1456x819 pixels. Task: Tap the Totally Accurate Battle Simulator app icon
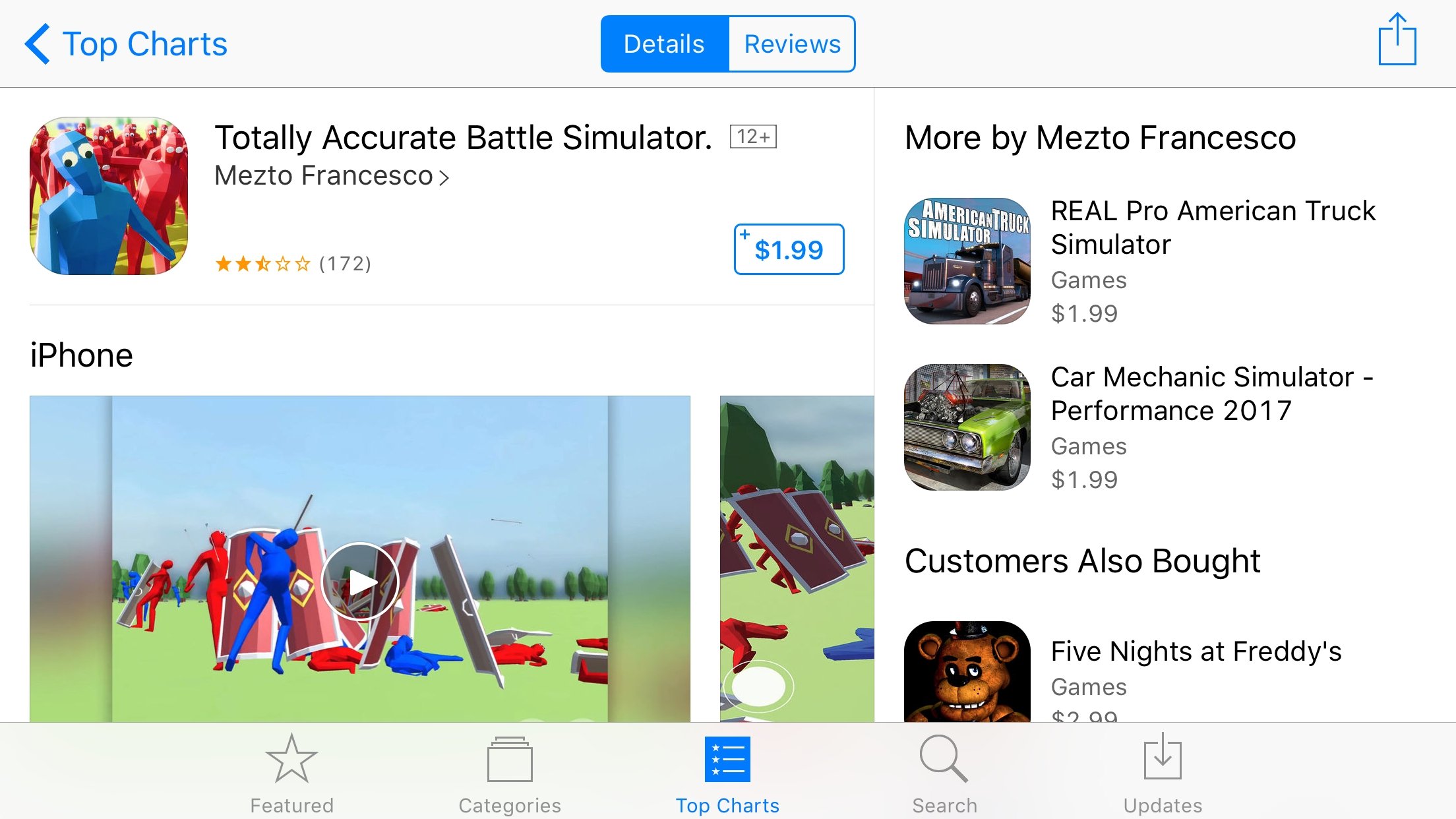pyautogui.click(x=109, y=196)
